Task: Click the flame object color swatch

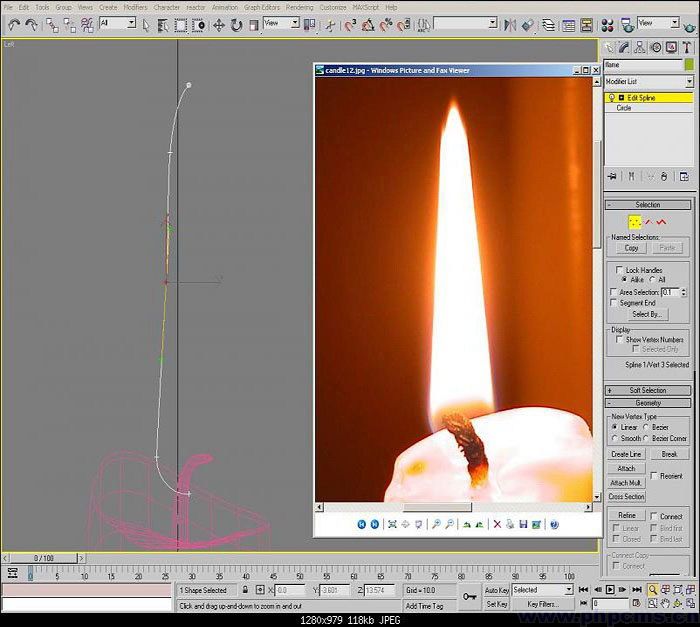Action: coord(689,65)
